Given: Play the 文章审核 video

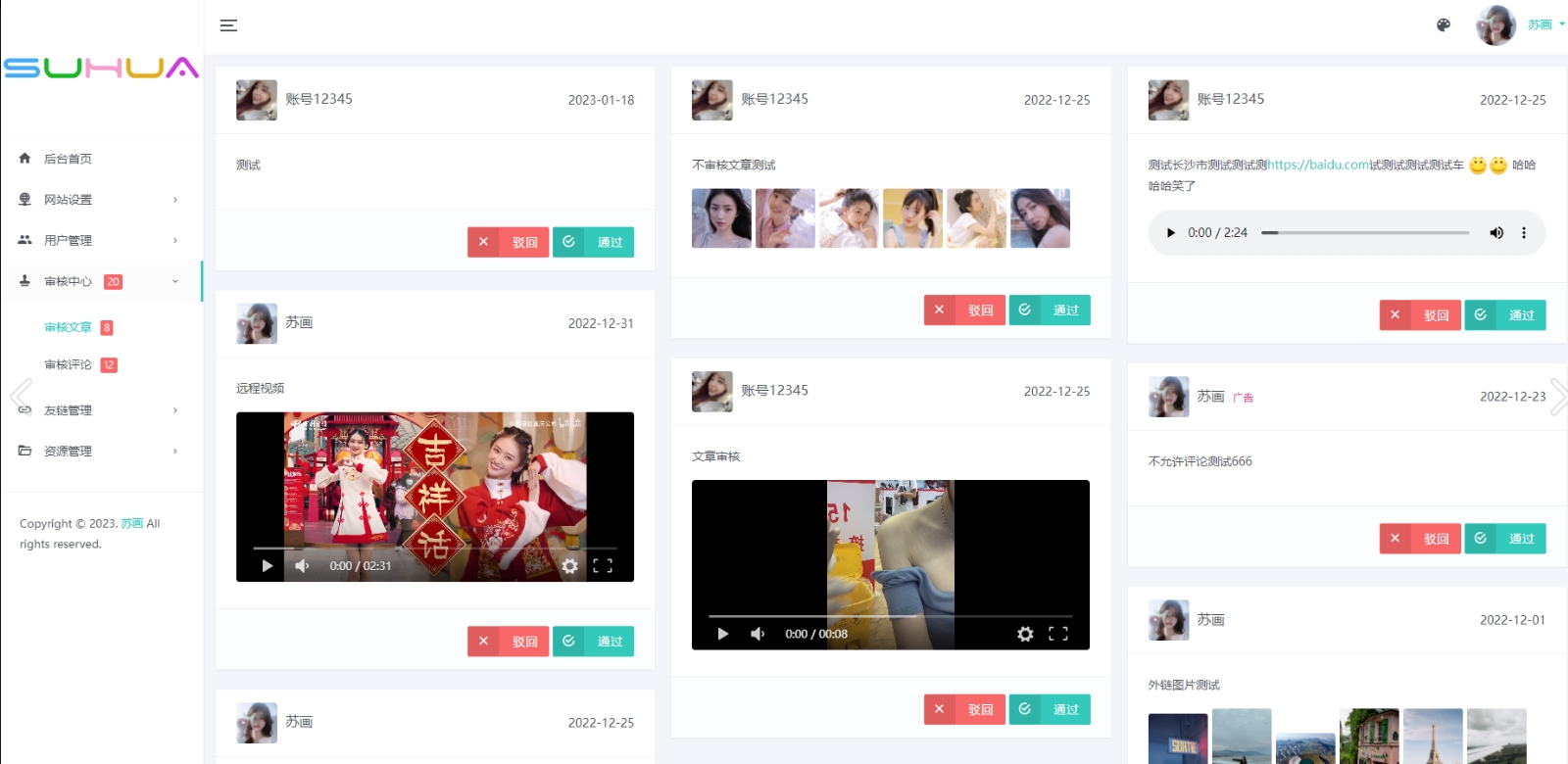Looking at the screenshot, I should click(x=722, y=634).
